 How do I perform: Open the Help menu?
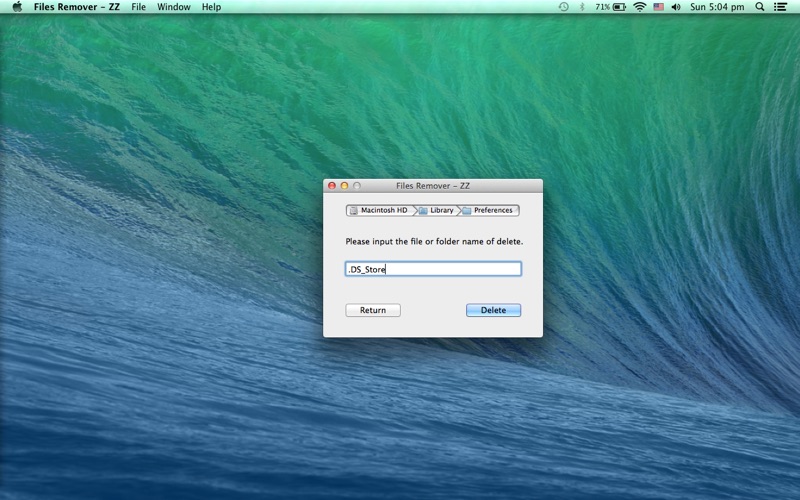point(211,7)
